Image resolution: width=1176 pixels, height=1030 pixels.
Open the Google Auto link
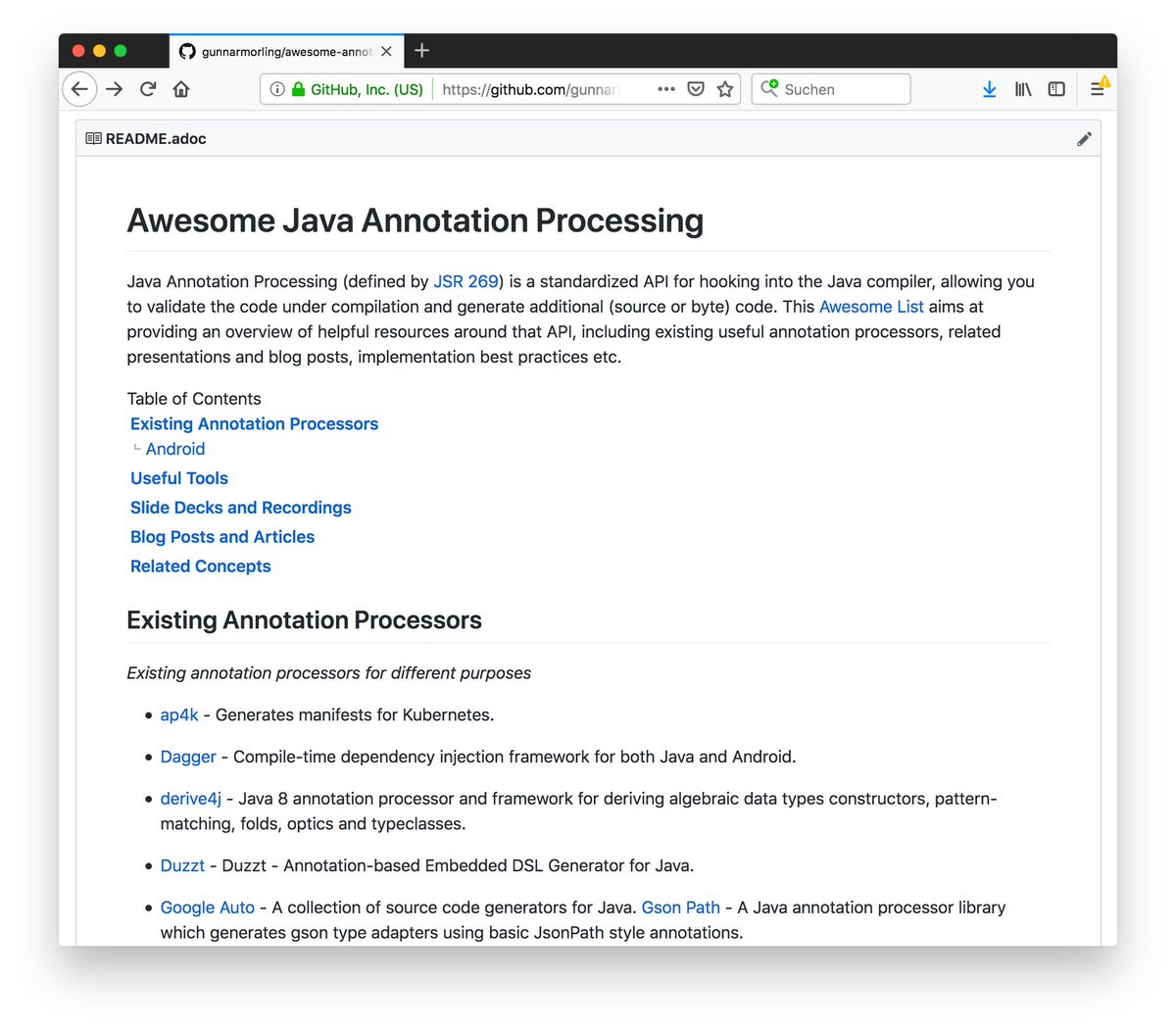(207, 907)
